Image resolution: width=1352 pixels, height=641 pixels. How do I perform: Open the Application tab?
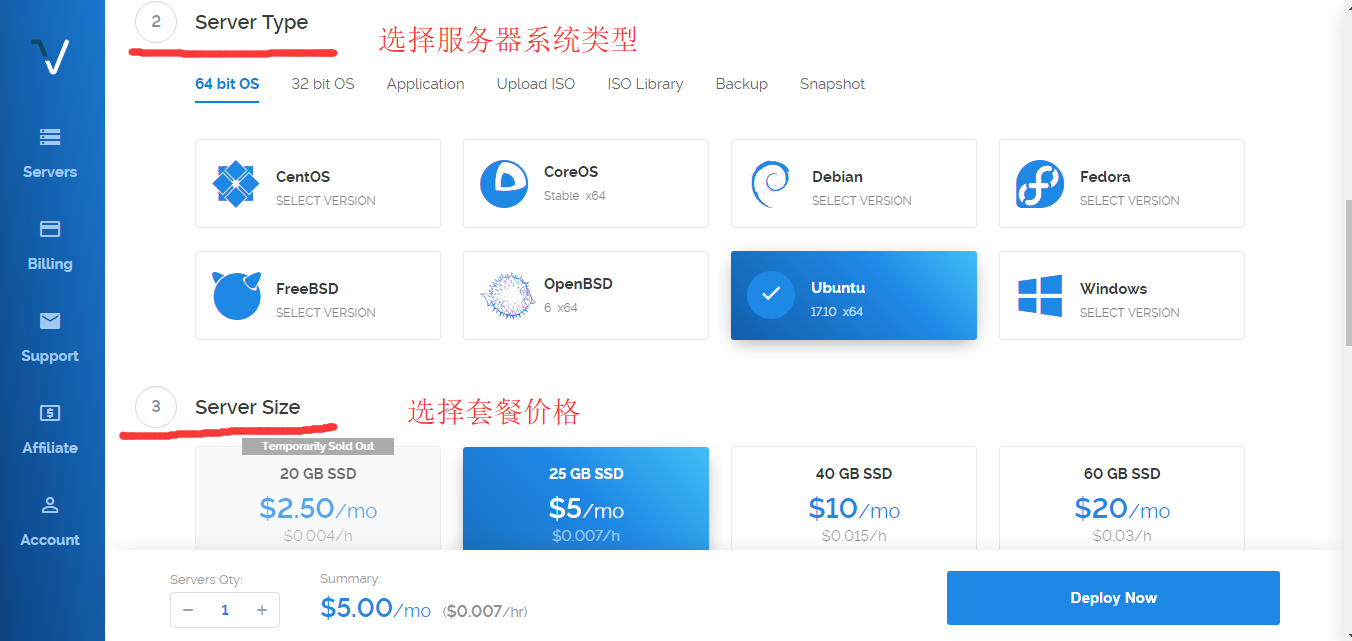[x=426, y=84]
